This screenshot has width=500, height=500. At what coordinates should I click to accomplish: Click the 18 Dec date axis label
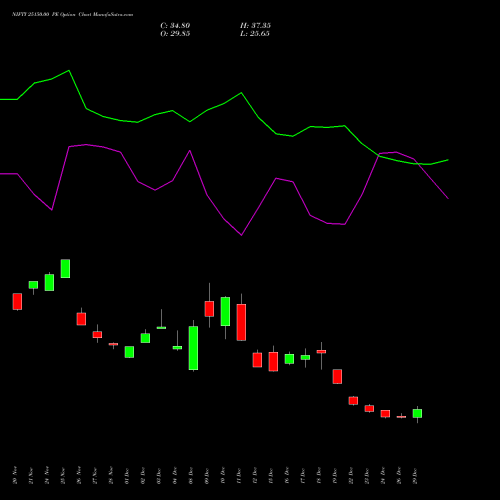[319, 475]
